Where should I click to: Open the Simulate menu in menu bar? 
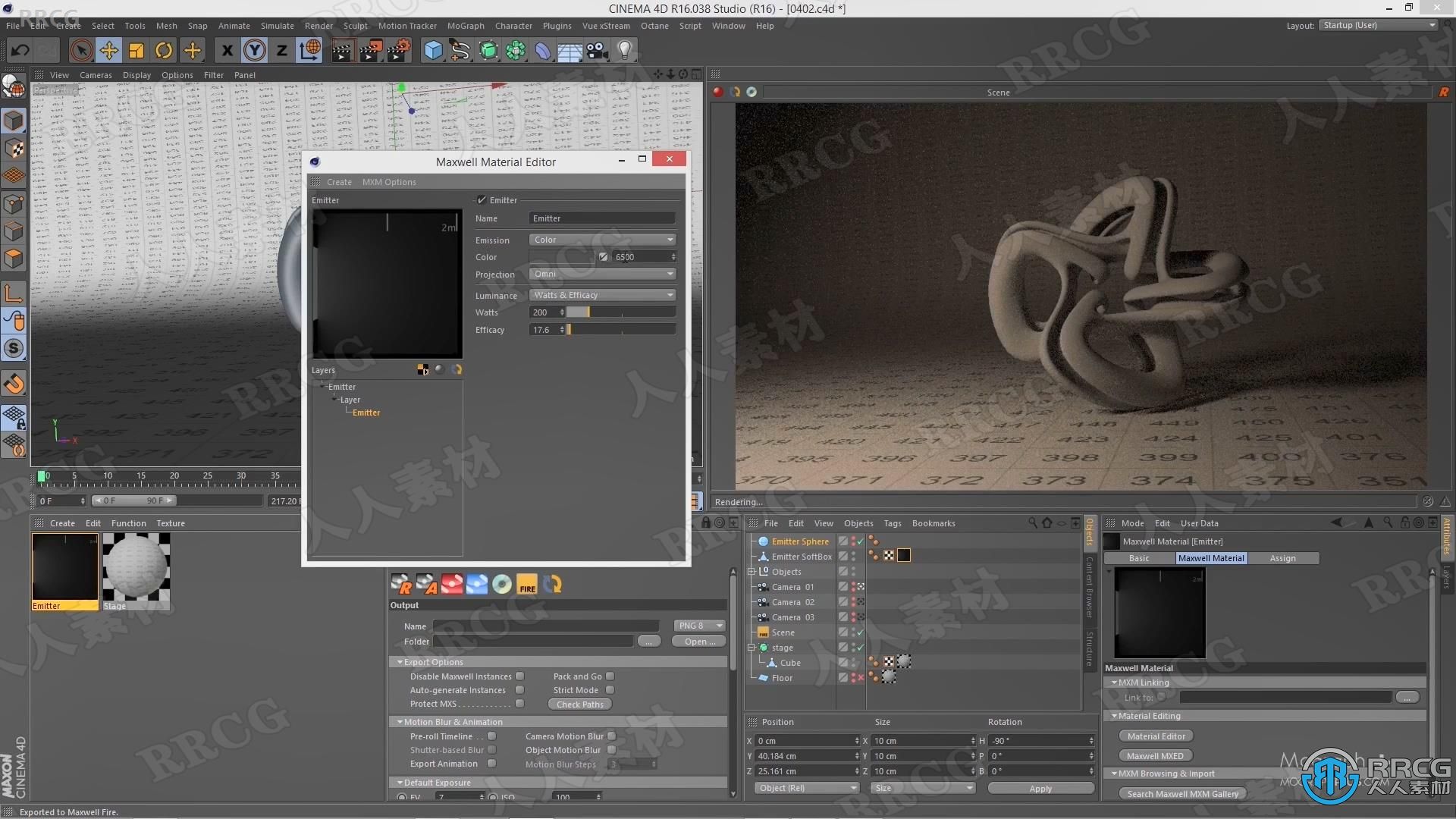click(x=278, y=25)
